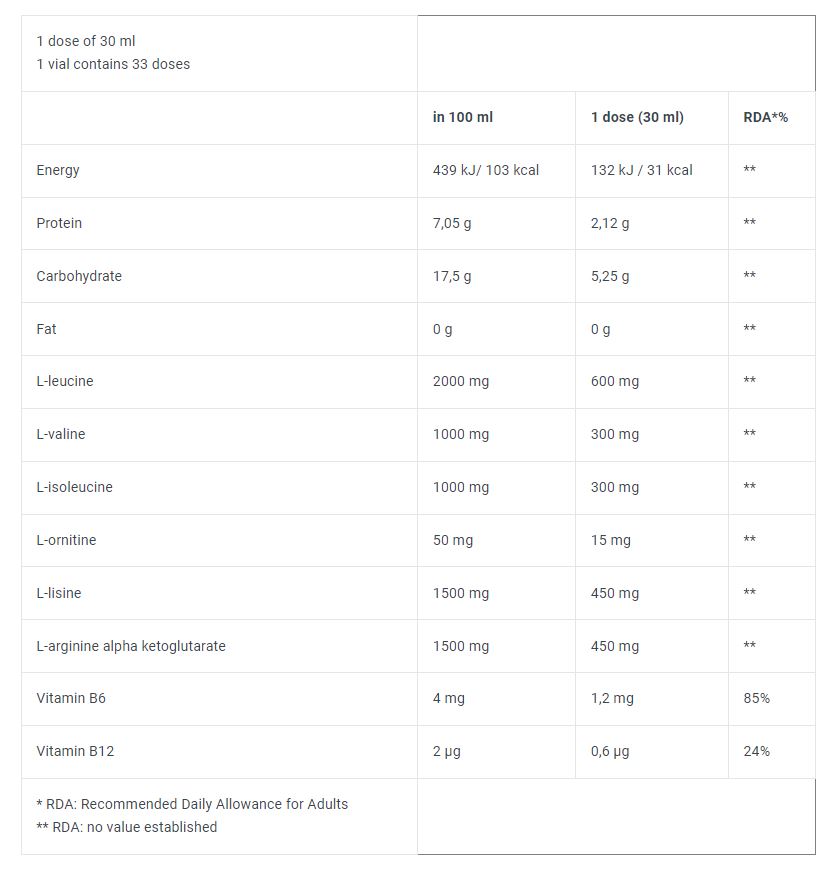
Task: Click the L-valine row label
Action: 61,434
